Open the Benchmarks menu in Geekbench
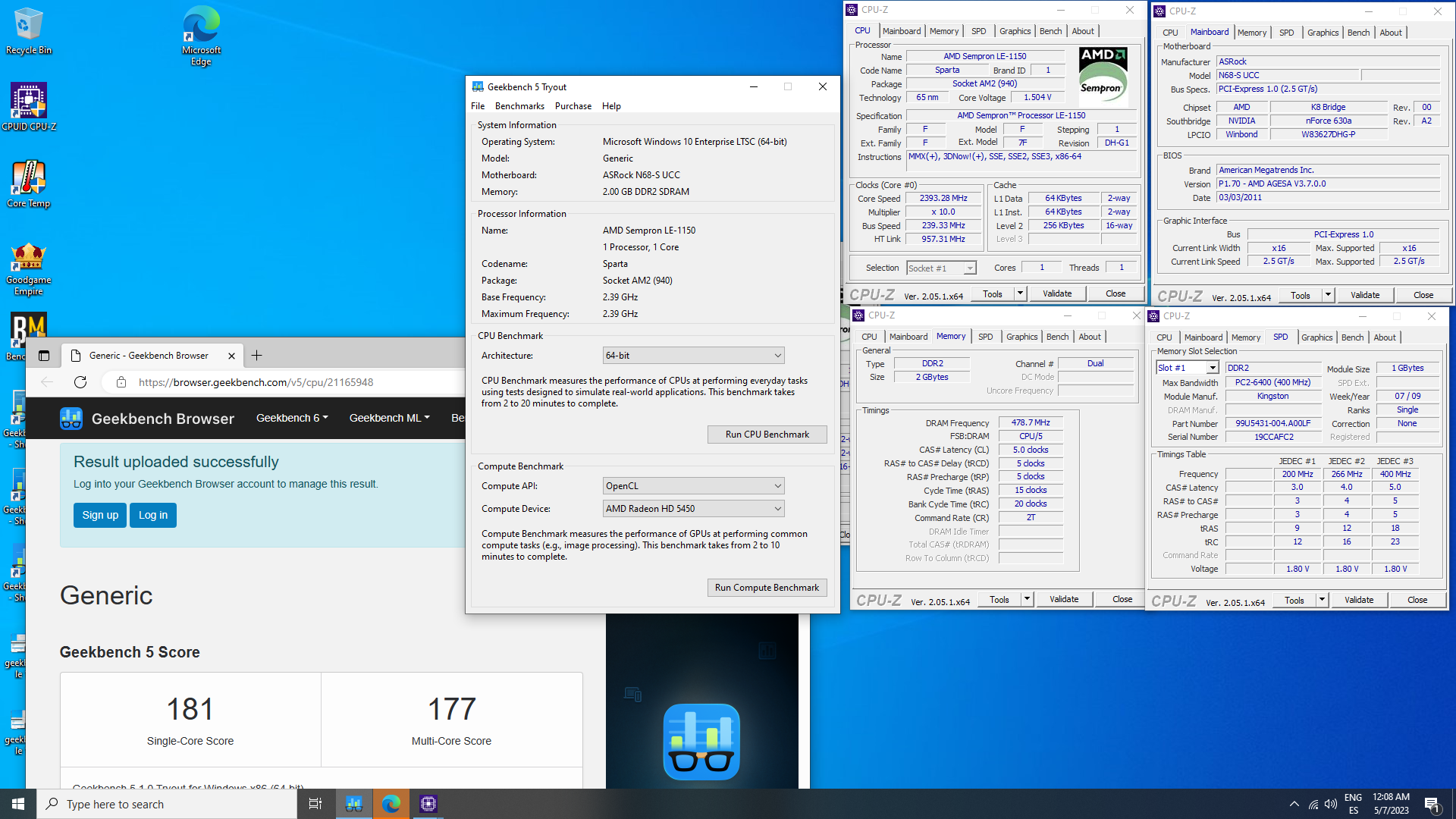 pyautogui.click(x=519, y=106)
